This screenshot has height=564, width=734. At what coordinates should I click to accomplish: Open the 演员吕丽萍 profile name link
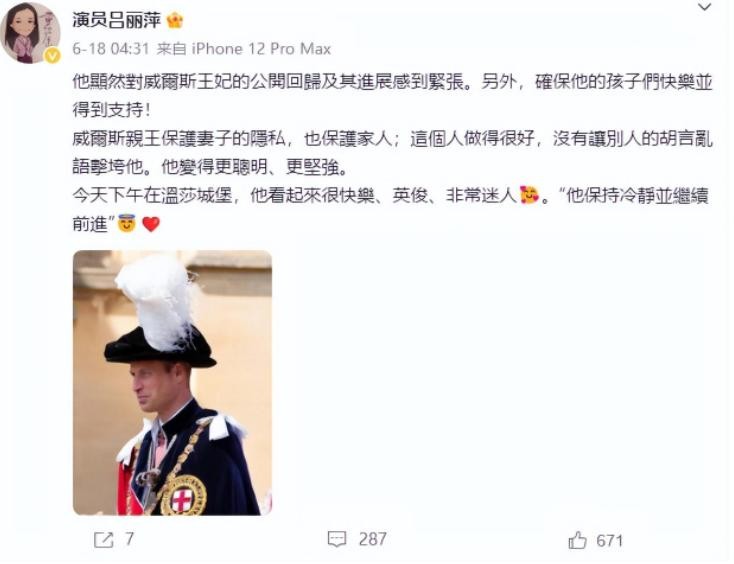click(x=117, y=20)
